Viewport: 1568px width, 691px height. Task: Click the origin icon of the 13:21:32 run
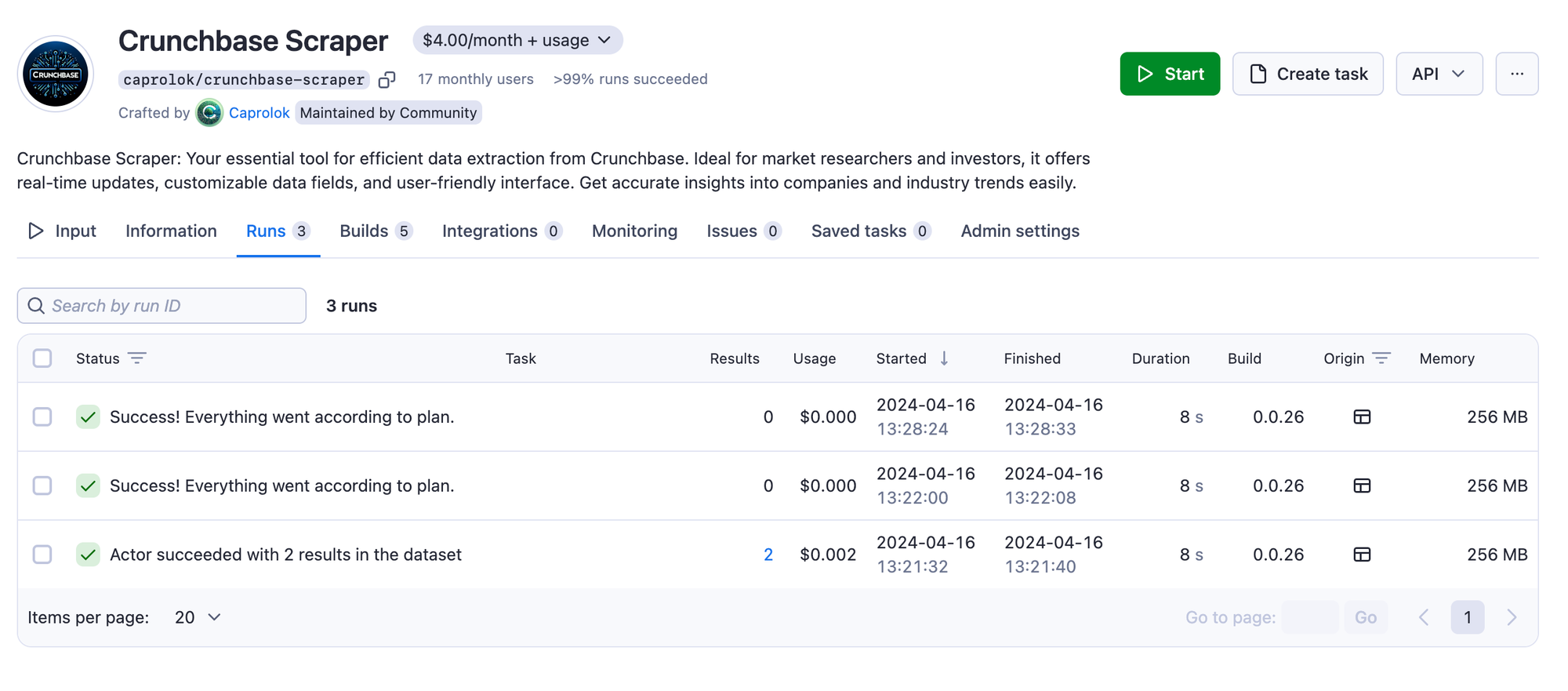1362,555
